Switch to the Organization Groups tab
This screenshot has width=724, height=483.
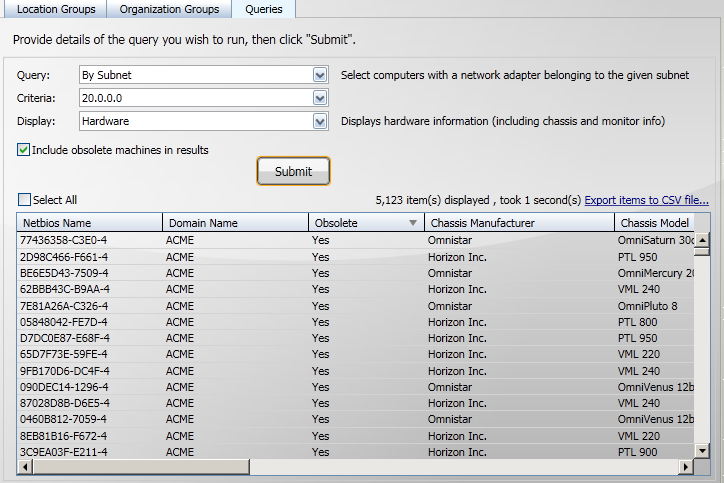[x=169, y=10]
